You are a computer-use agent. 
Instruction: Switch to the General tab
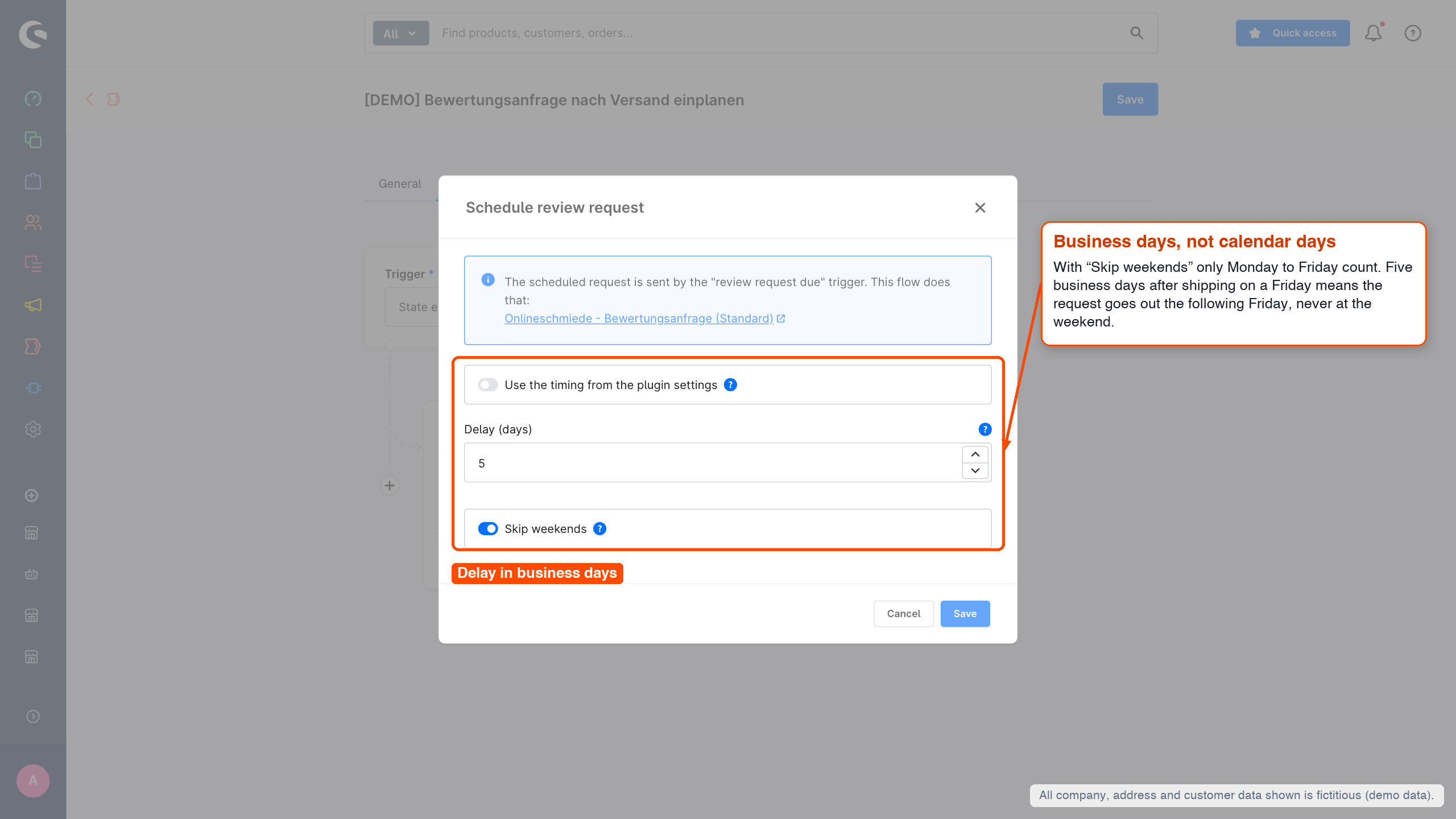(400, 184)
